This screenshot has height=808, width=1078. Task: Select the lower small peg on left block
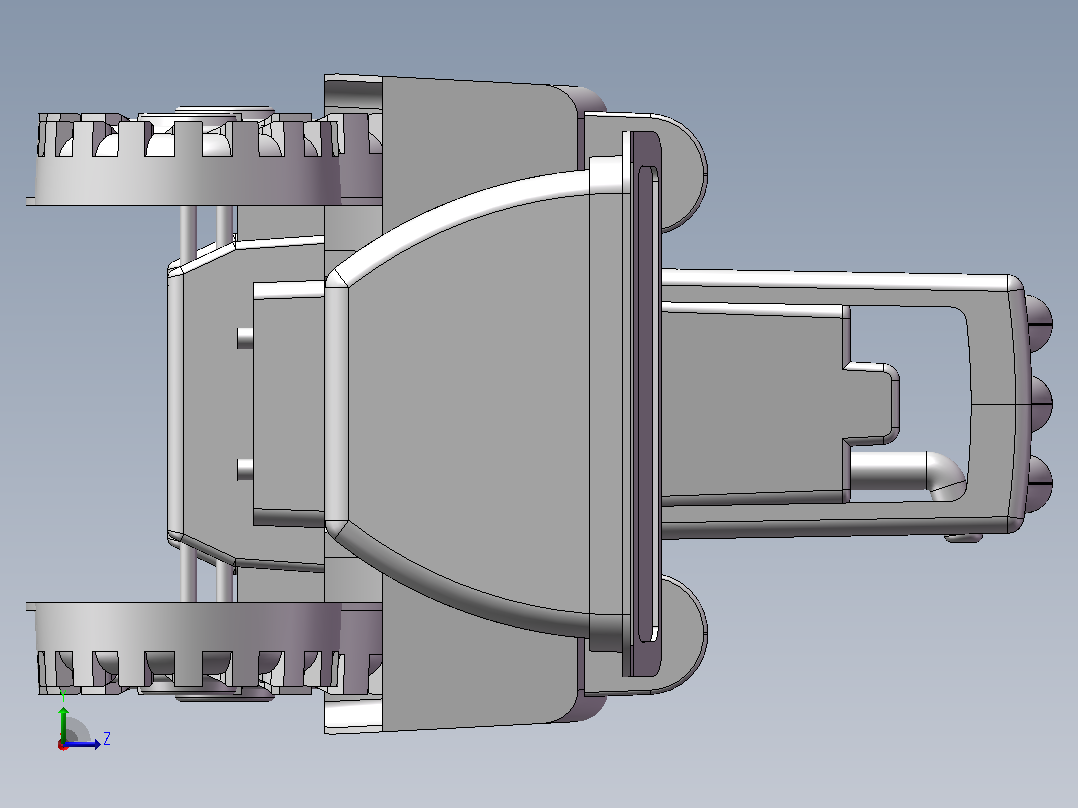coord(245,470)
